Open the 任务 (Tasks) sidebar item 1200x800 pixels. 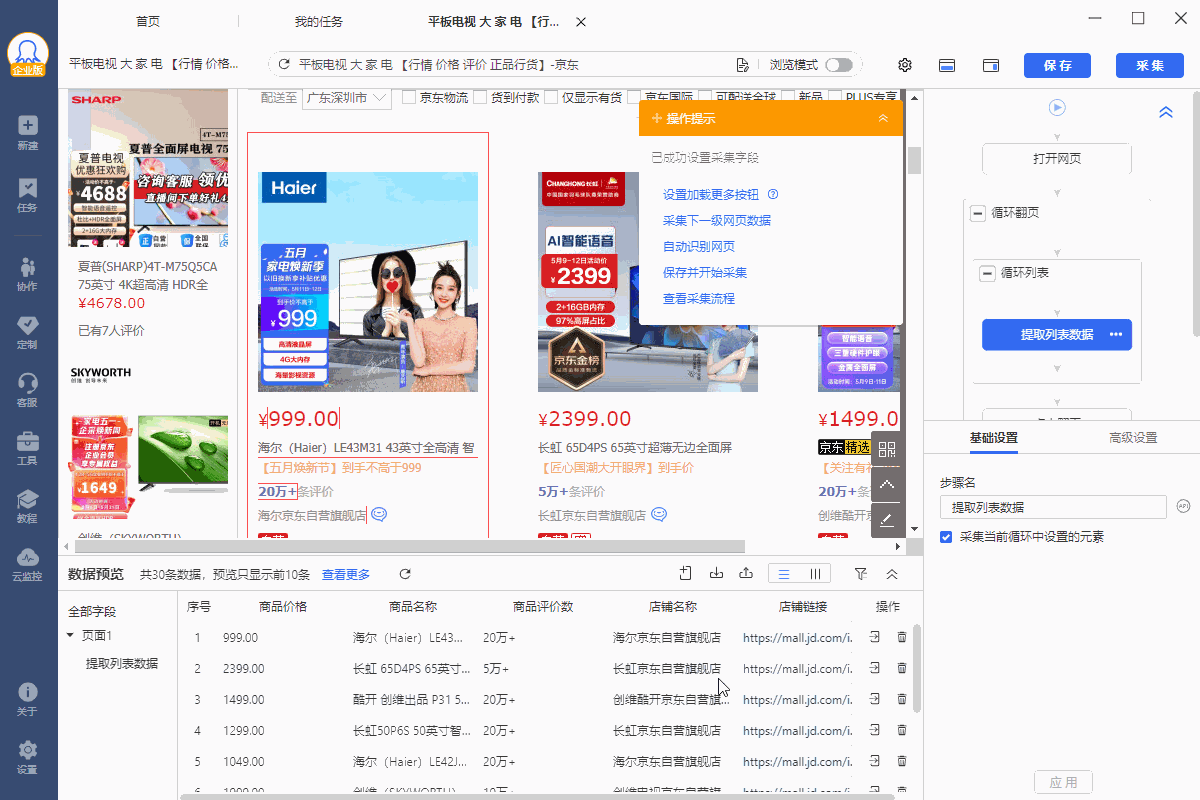click(x=28, y=195)
